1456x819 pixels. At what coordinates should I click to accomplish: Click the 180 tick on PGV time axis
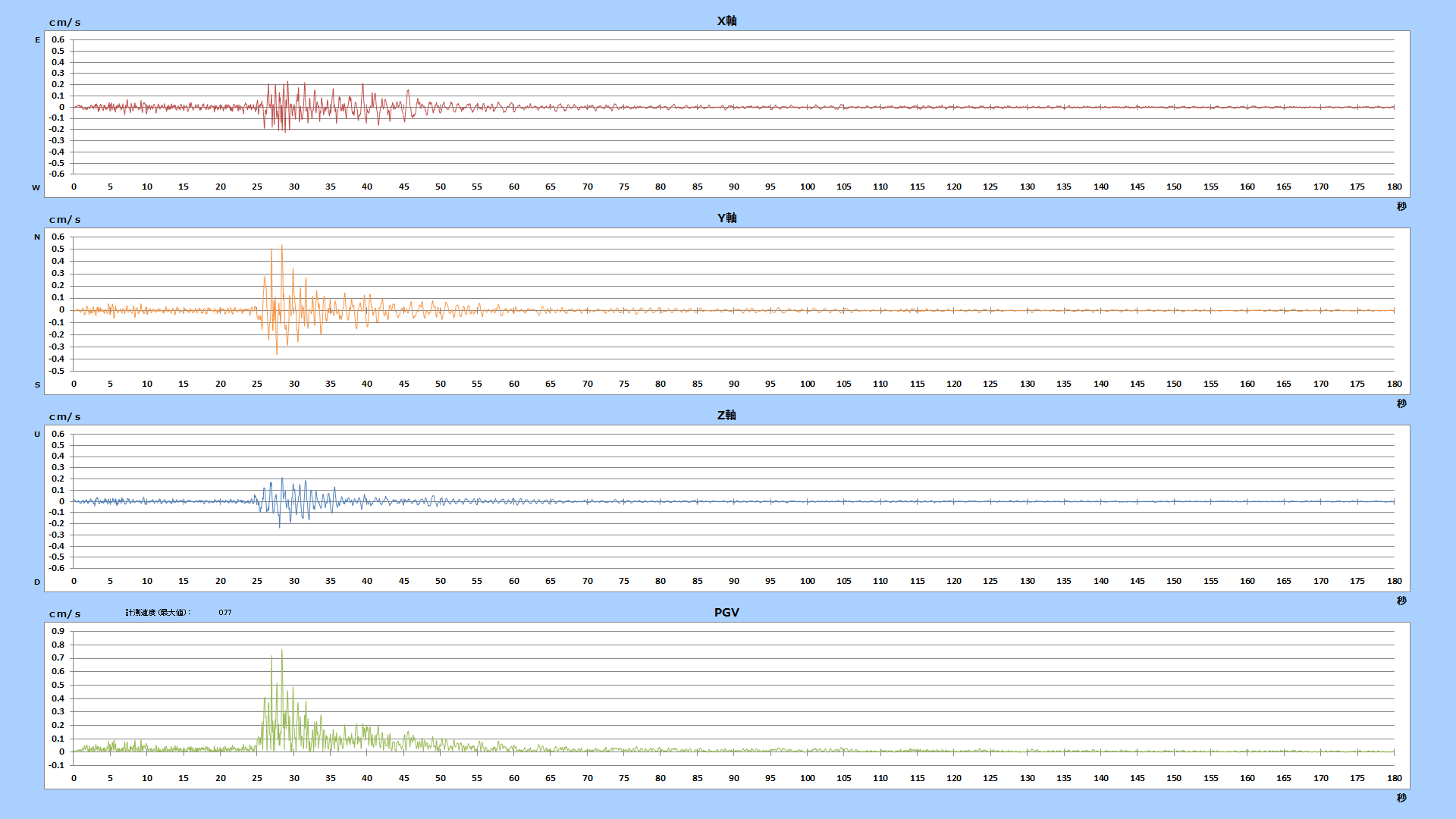[x=1395, y=778]
